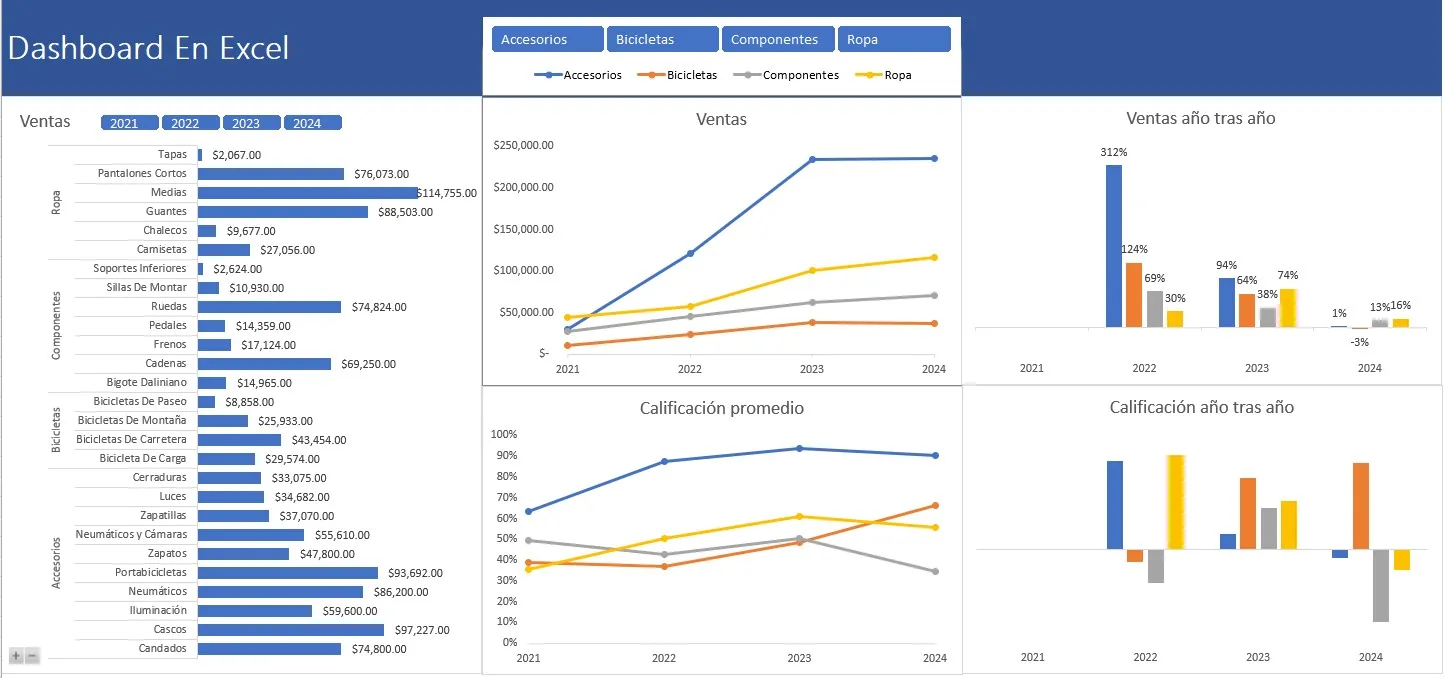Click the Bicicletas legend entry
Screen dimensions: 1445x678
[679, 75]
